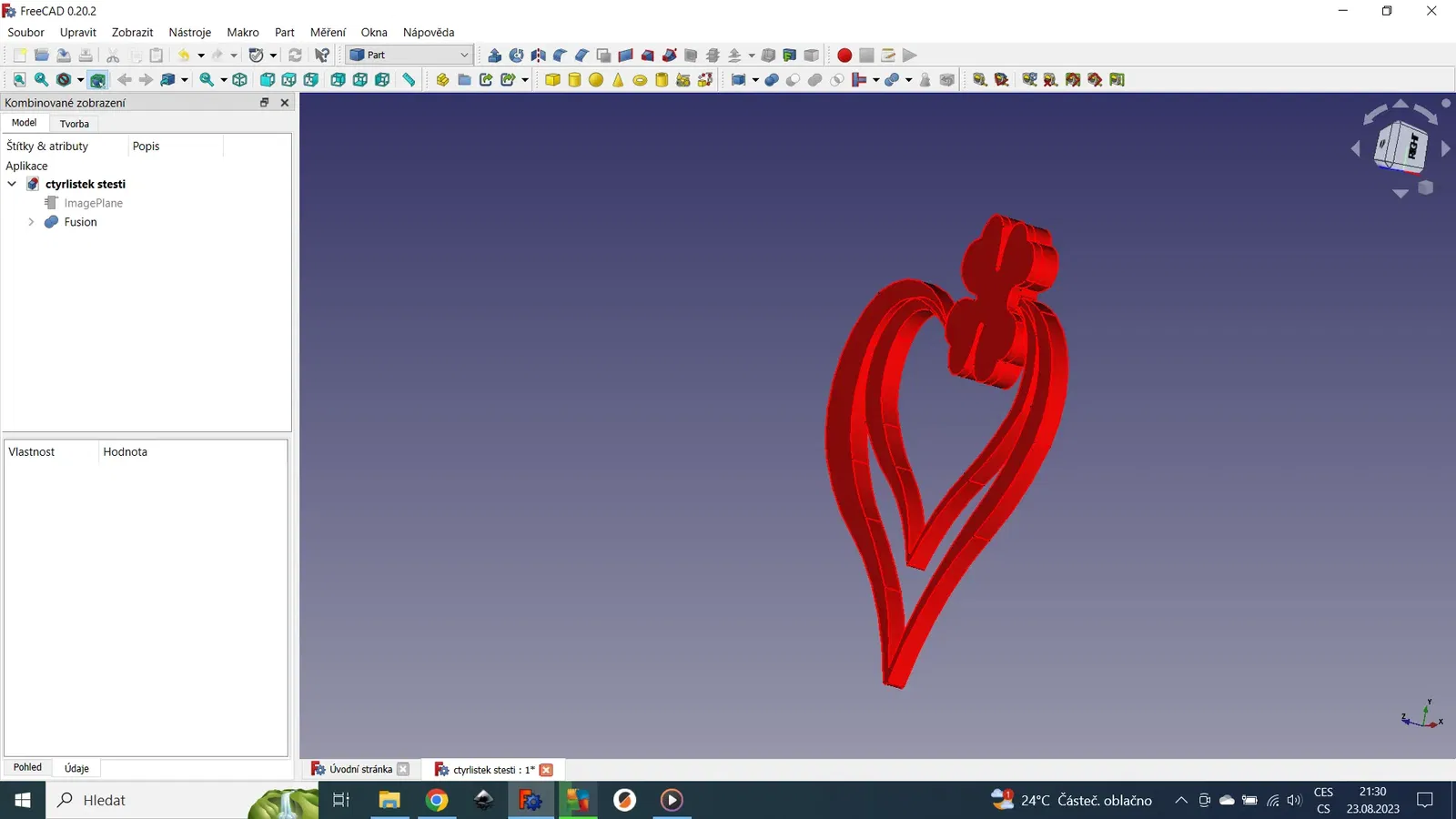Click the Undo arrow icon
Screen dimensions: 1456x819
coord(184,56)
